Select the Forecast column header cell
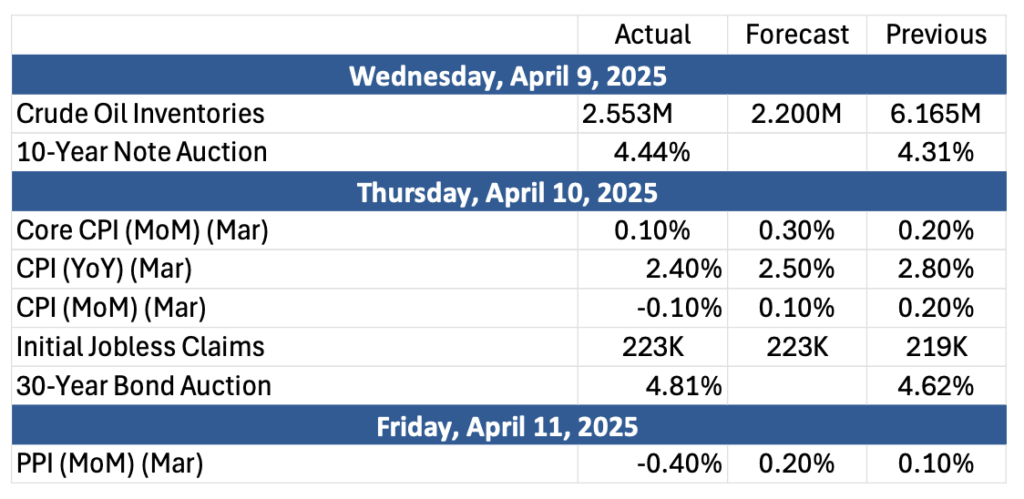The image size is (1024, 499). (797, 35)
